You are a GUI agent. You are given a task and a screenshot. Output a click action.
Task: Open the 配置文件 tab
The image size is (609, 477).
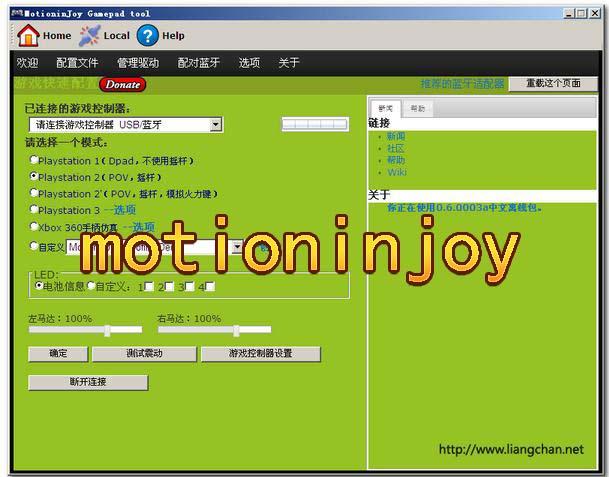(77, 63)
